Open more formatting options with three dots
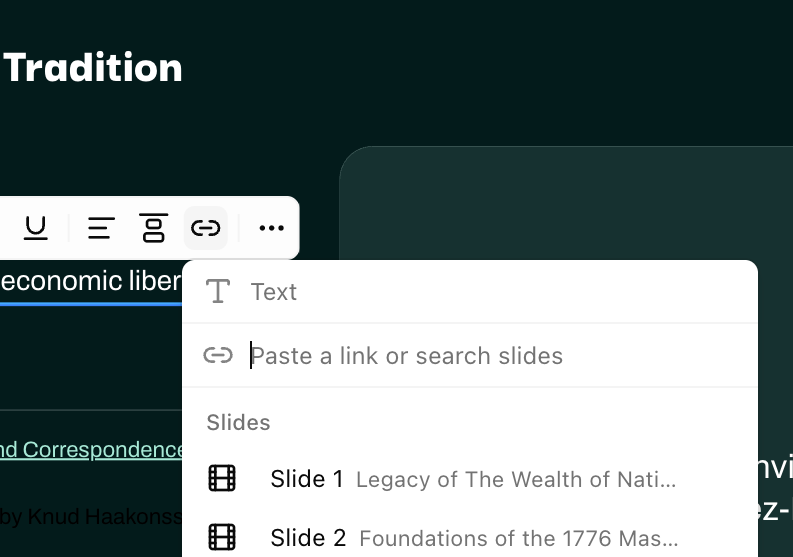 point(271,228)
